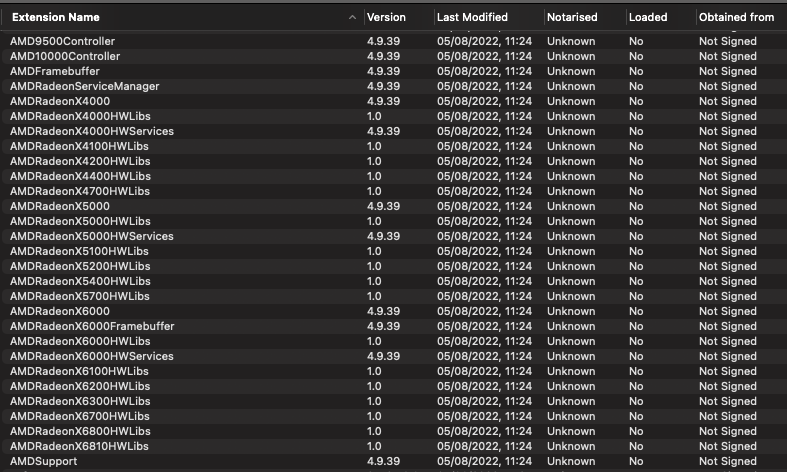Click version 4.9.39 of AMDFramebuffer
This screenshot has width=787, height=472.
(x=383, y=71)
